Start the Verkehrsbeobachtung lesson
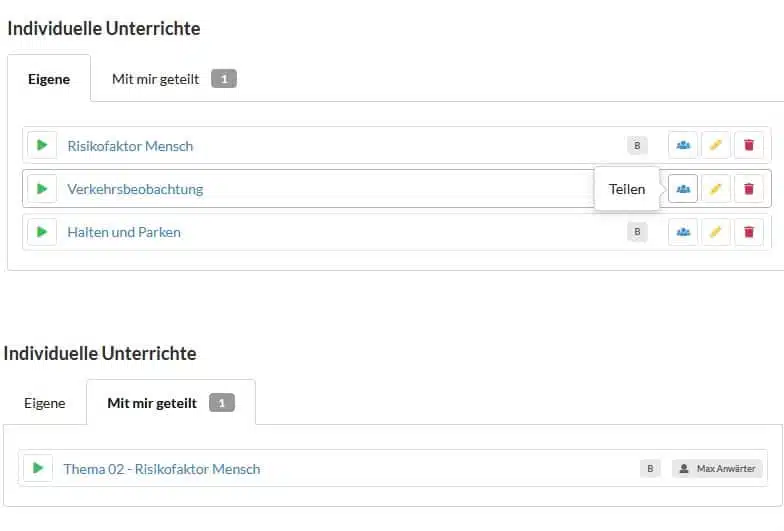The image size is (784, 531). (41, 188)
